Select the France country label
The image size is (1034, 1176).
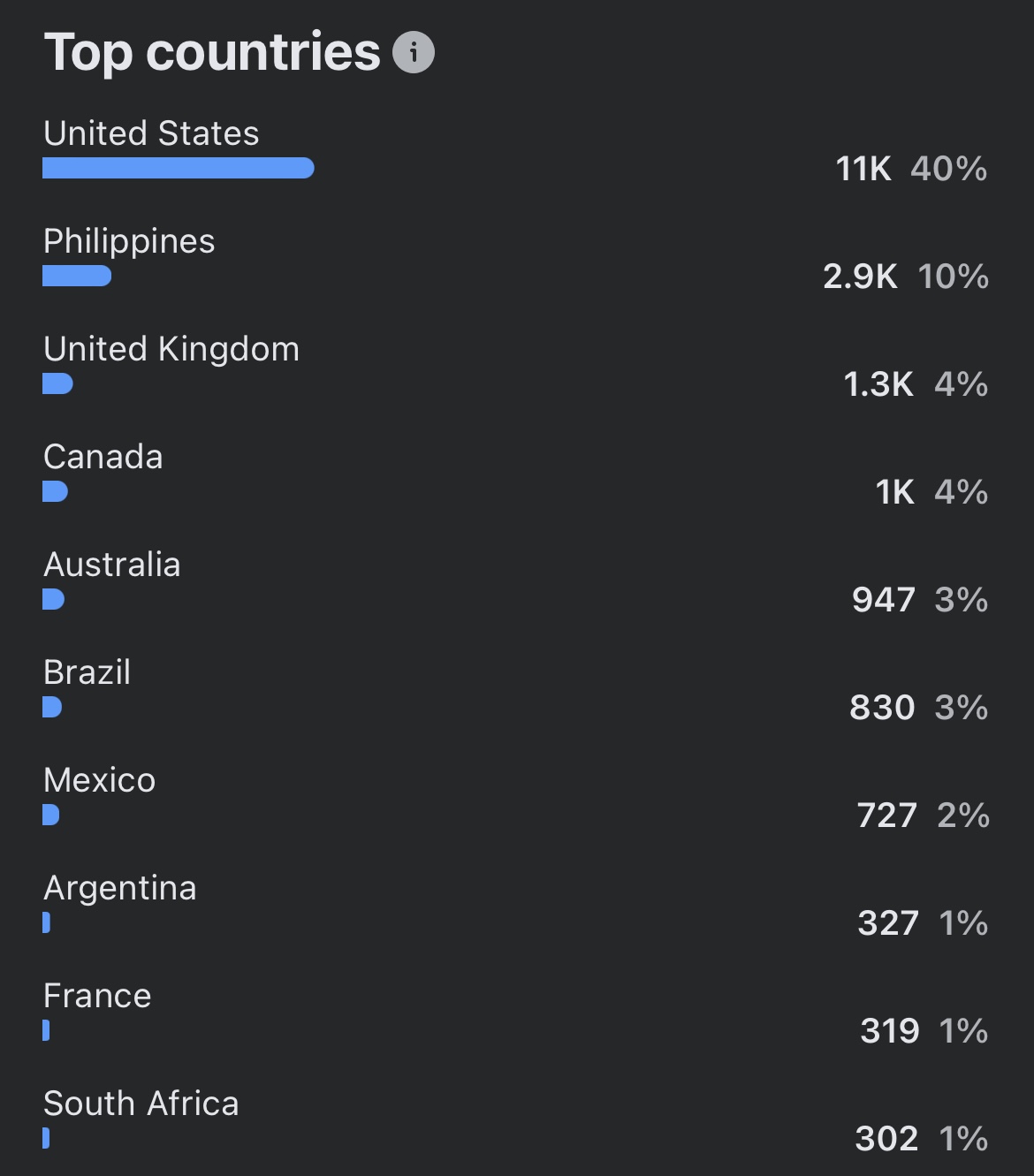pos(97,996)
